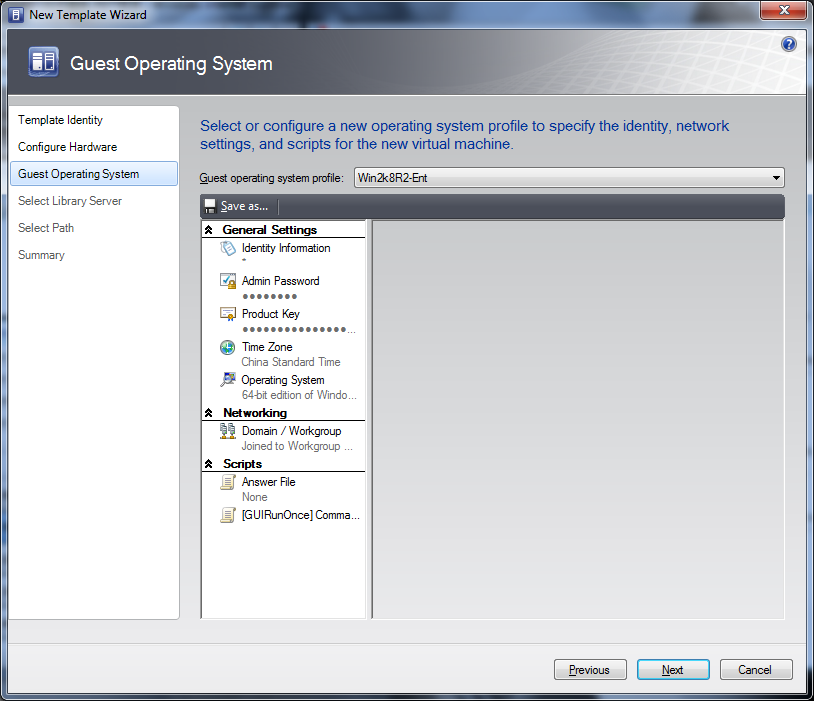Viewport: 814px width, 701px height.
Task: Select the Summary step
Action: coord(41,255)
